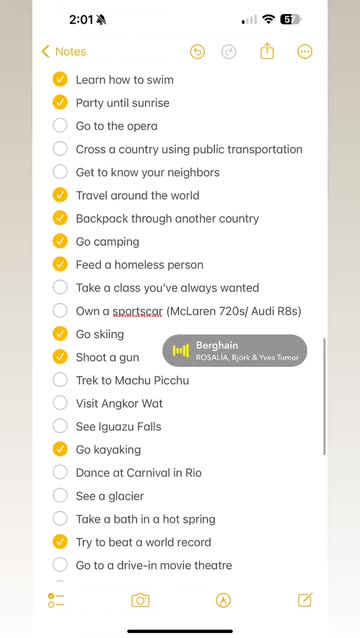Image resolution: width=360 pixels, height=638 pixels.
Task: Tap the undo arrow icon
Action: point(197,52)
